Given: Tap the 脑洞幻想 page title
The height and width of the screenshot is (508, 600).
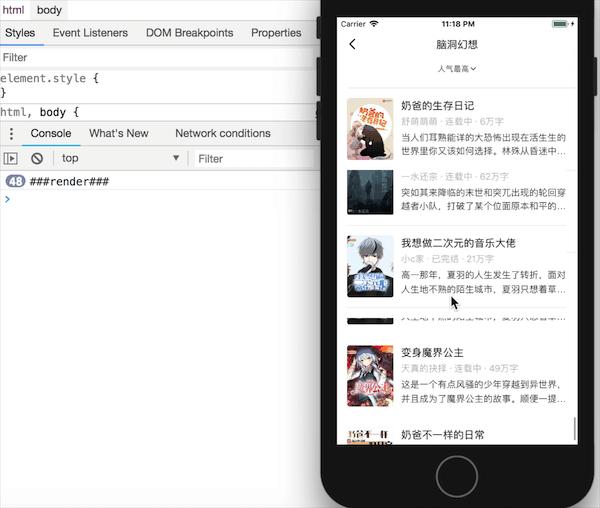Looking at the screenshot, I should pos(457,45).
